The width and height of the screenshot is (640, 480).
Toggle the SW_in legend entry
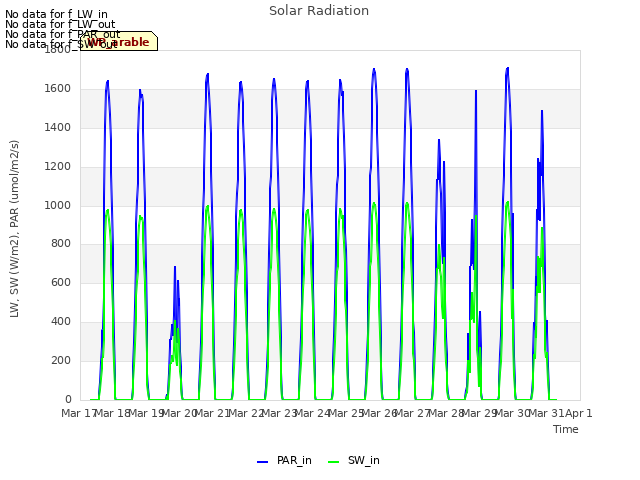[354, 460]
